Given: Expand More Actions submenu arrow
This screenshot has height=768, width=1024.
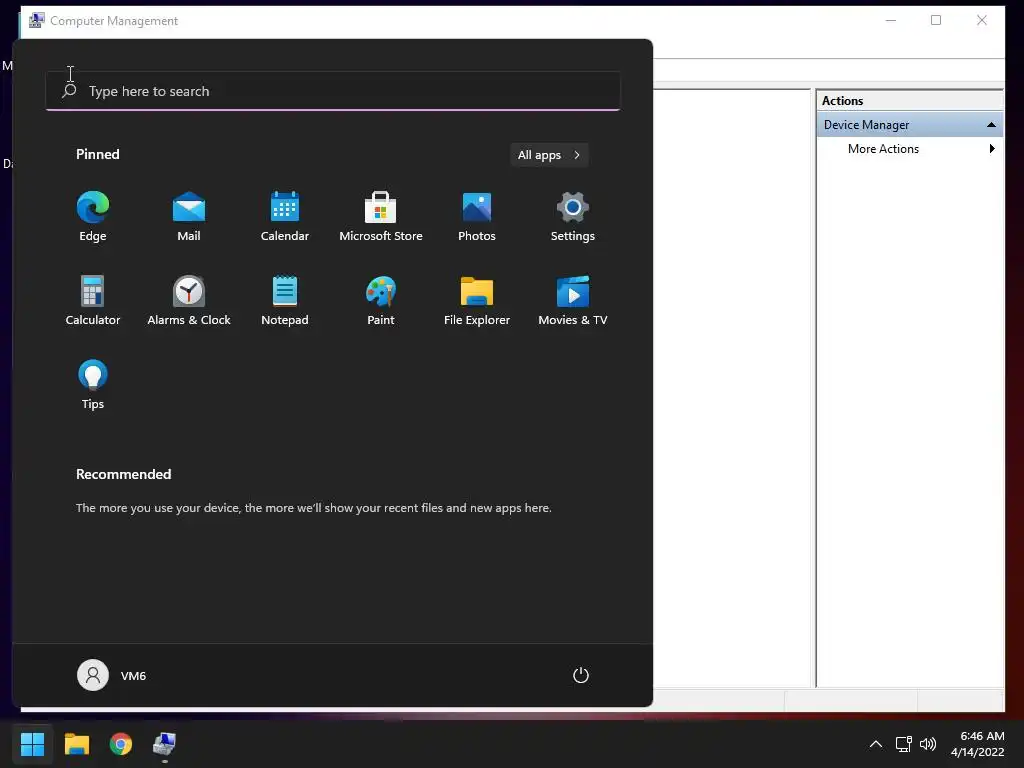Looking at the screenshot, I should (992, 149).
